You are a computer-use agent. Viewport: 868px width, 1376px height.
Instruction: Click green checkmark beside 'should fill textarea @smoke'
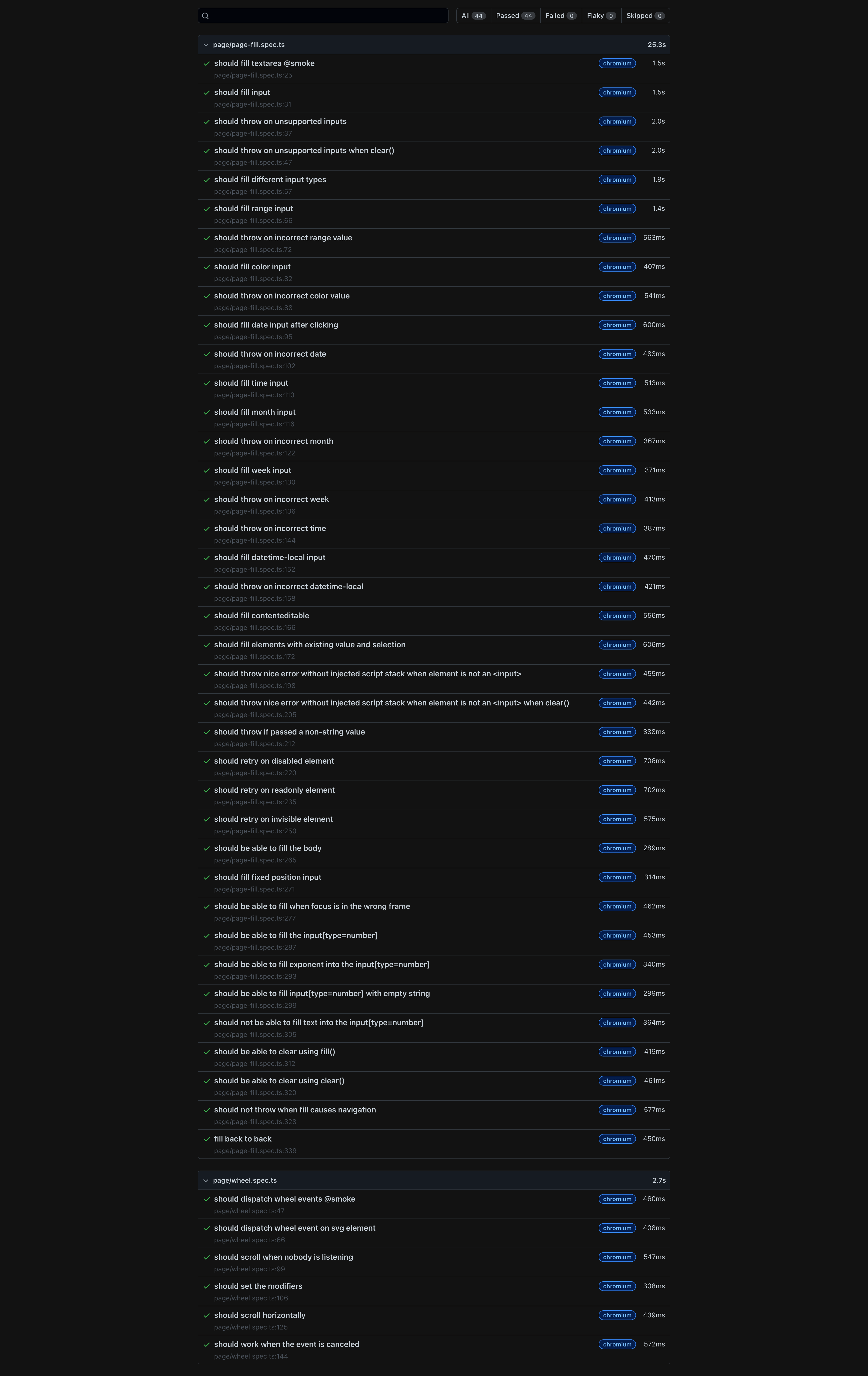point(207,64)
